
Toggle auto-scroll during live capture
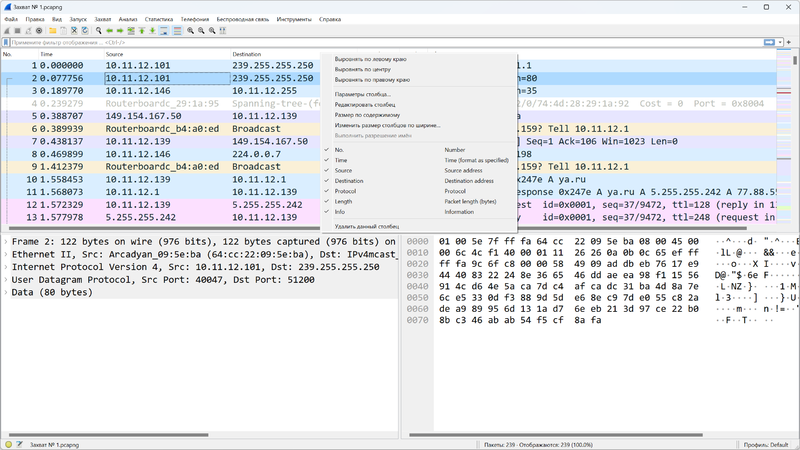point(164,31)
